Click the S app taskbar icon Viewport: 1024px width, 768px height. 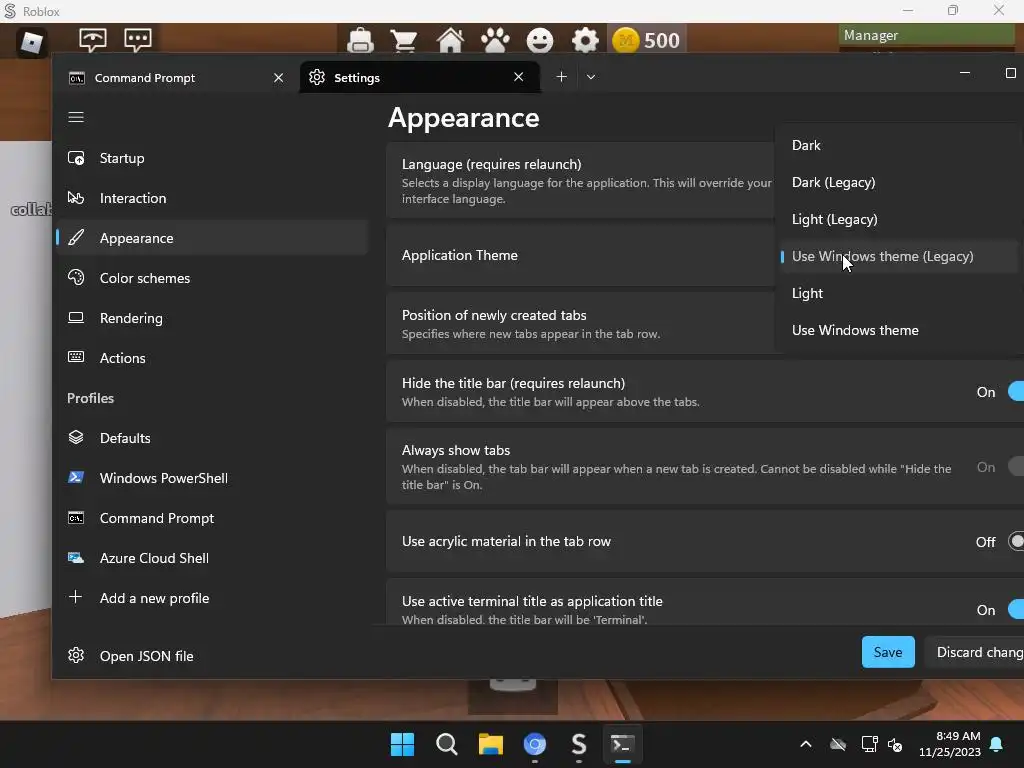[579, 744]
